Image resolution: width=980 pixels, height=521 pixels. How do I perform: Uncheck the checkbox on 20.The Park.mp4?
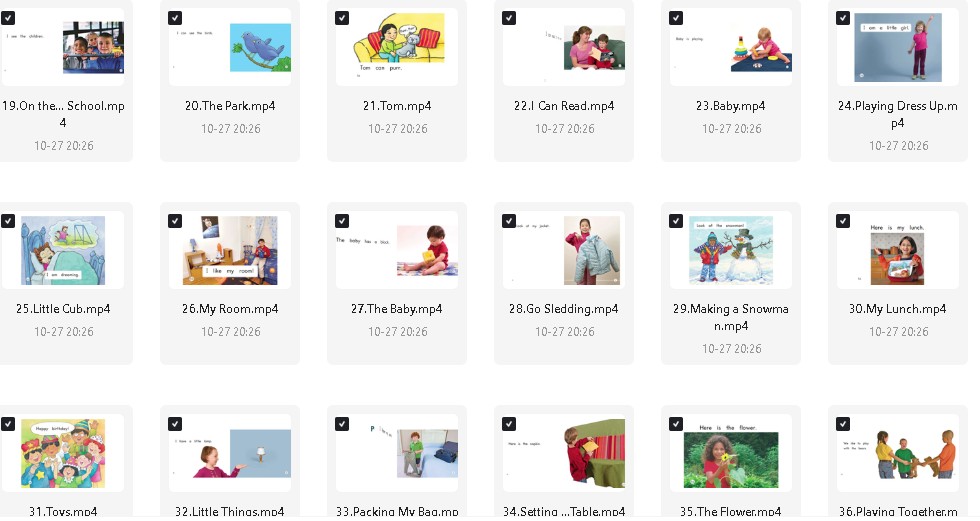pyautogui.click(x=175, y=18)
